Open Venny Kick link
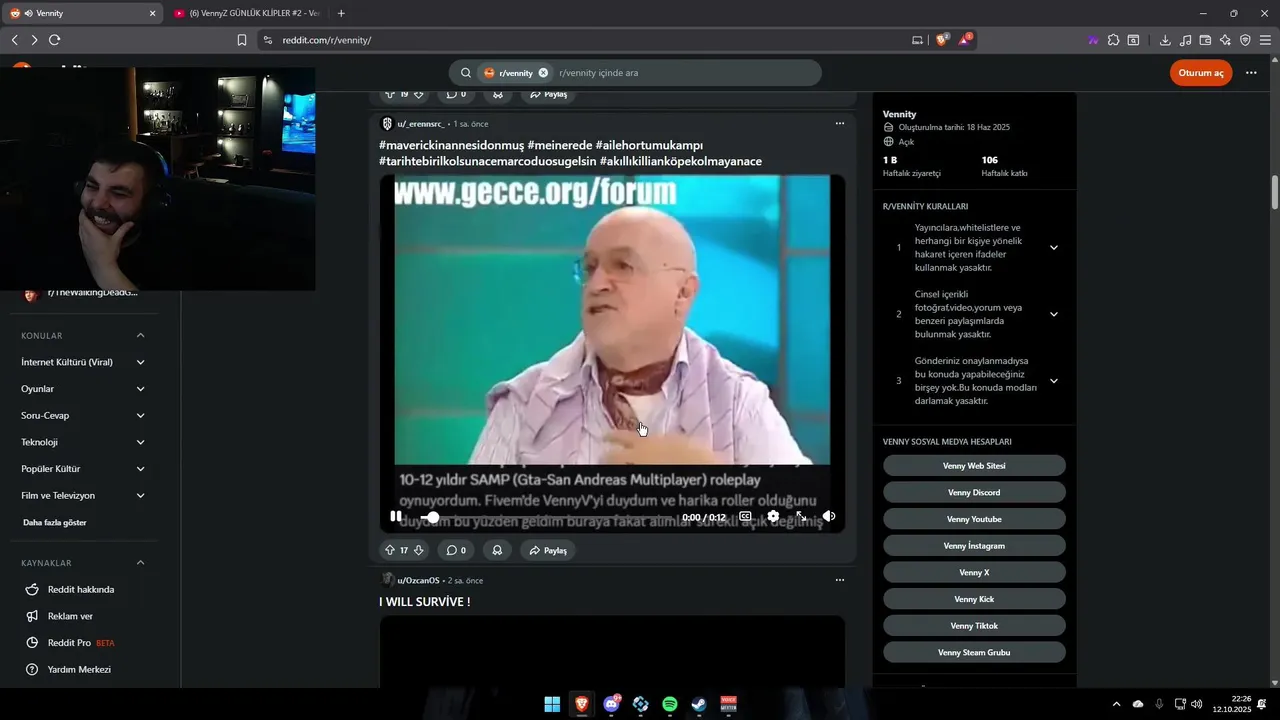 974,599
